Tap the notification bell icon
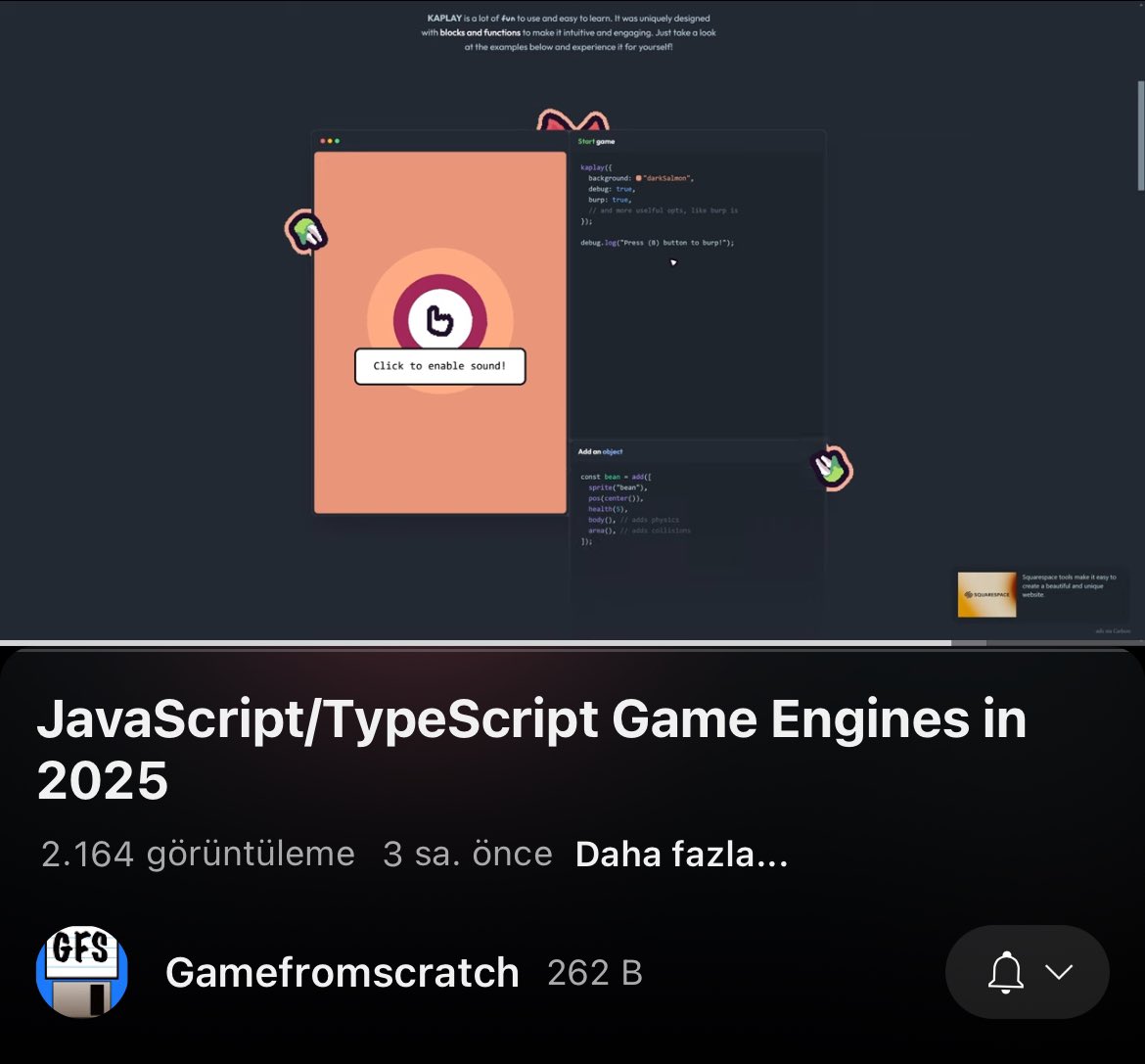 coord(1005,972)
